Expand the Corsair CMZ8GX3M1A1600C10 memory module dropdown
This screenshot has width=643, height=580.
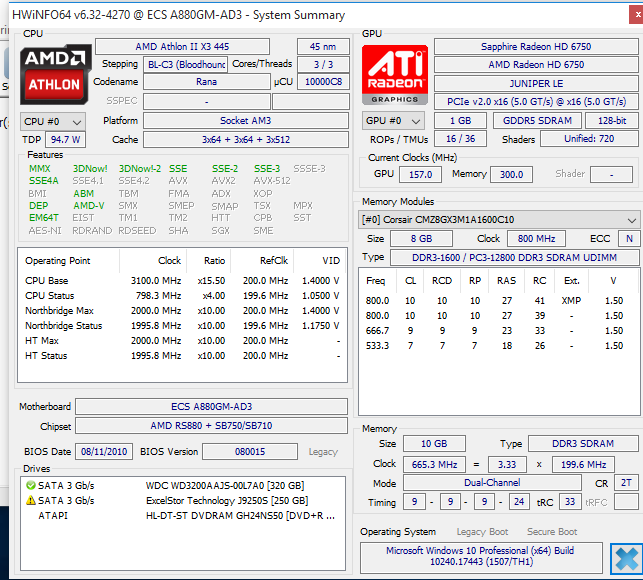[499, 220]
